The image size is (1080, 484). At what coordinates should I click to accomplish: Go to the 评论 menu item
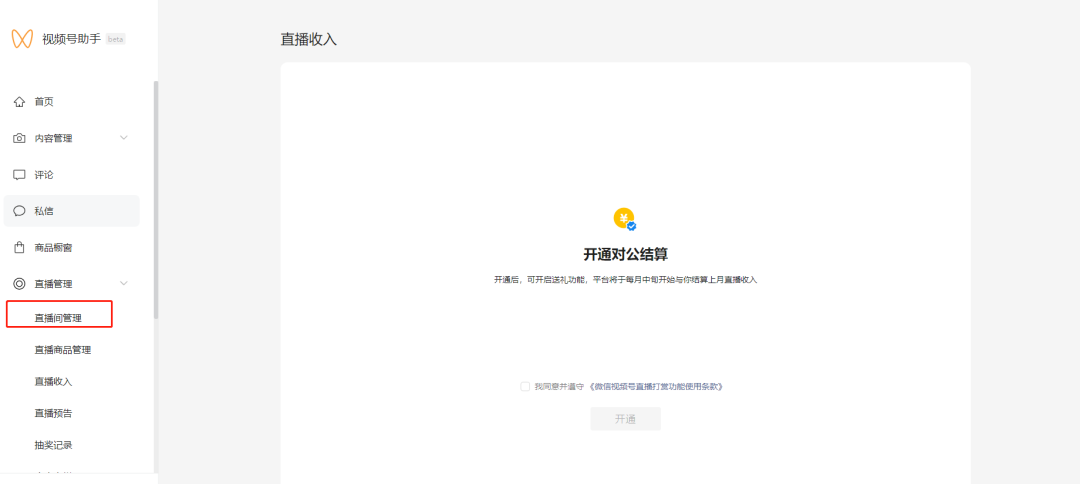72,175
